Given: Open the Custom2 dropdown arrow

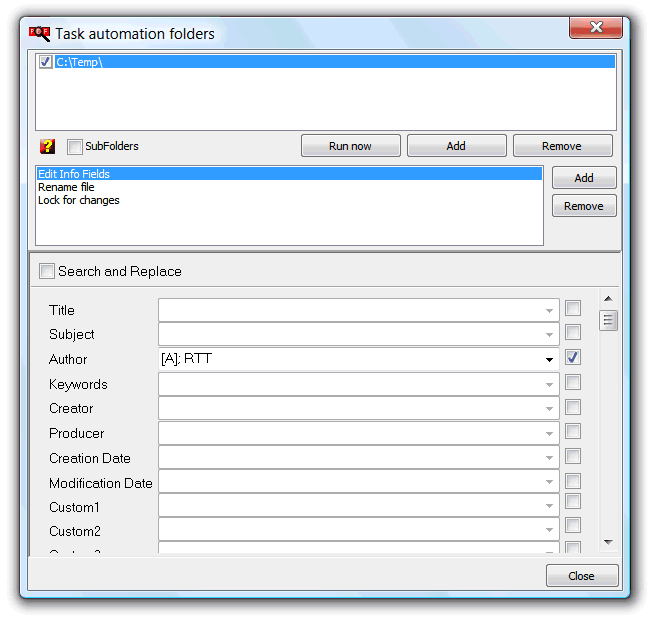Looking at the screenshot, I should tap(549, 530).
